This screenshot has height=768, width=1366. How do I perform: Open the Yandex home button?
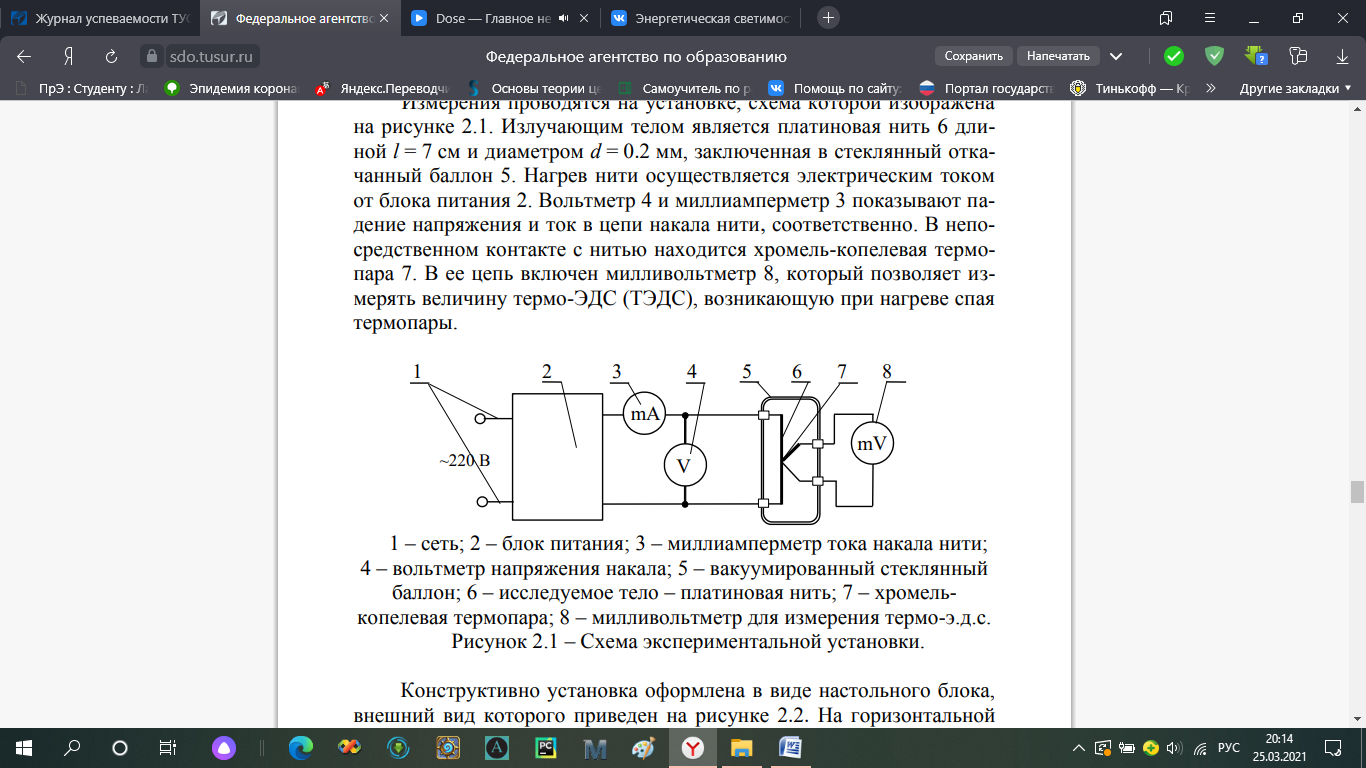pyautogui.click(x=68, y=56)
